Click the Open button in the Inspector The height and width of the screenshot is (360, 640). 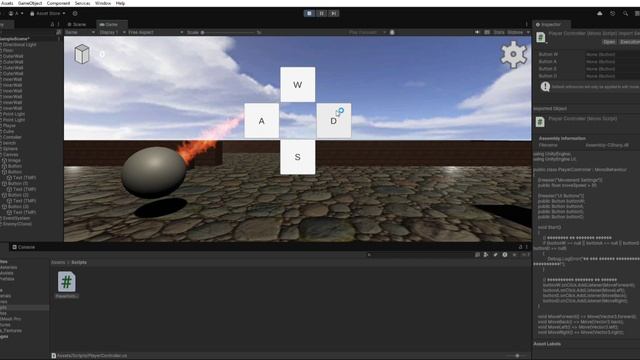pos(609,42)
